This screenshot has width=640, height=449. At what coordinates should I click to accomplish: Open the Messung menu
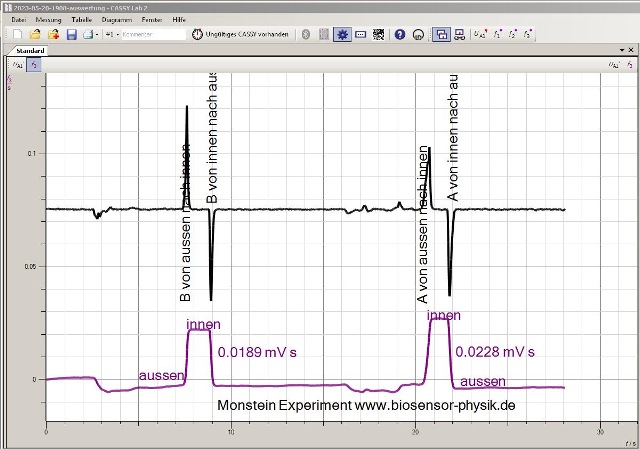pos(47,20)
